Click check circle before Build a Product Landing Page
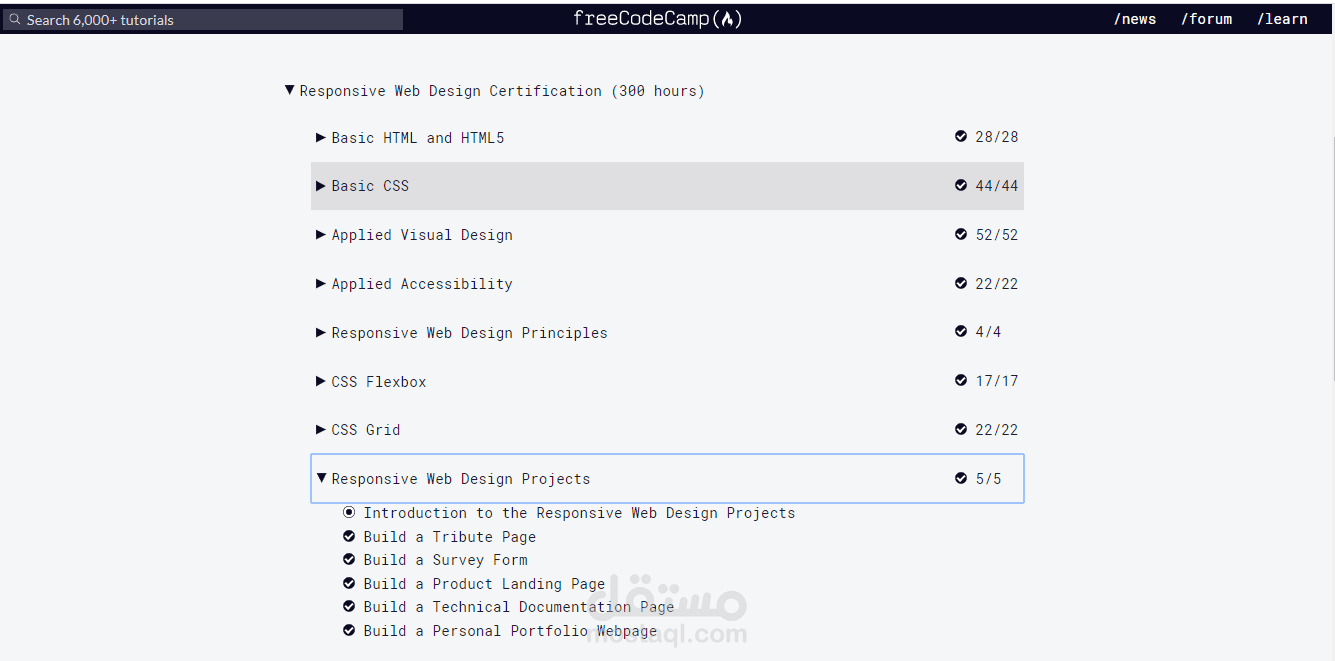 [x=349, y=584]
